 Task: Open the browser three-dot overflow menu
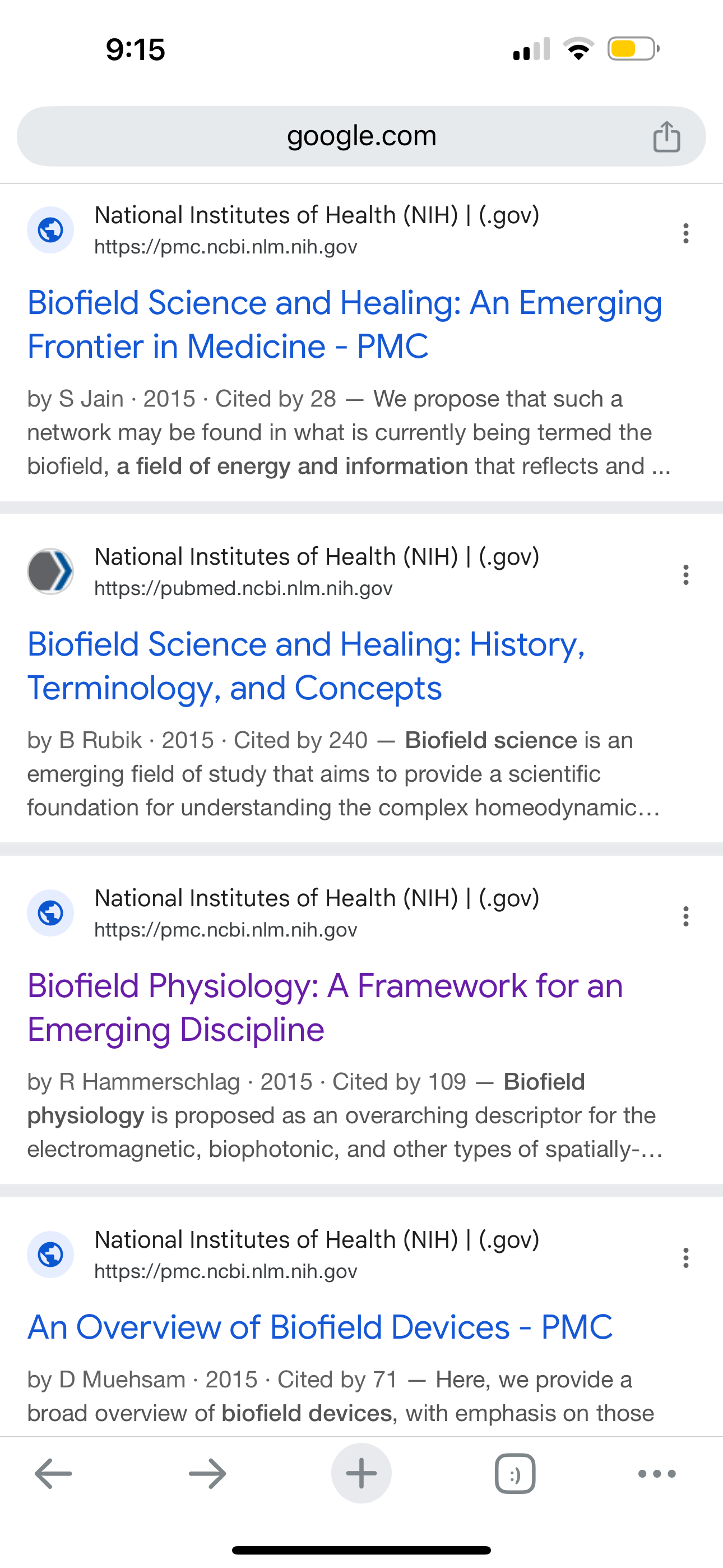coord(657,1474)
